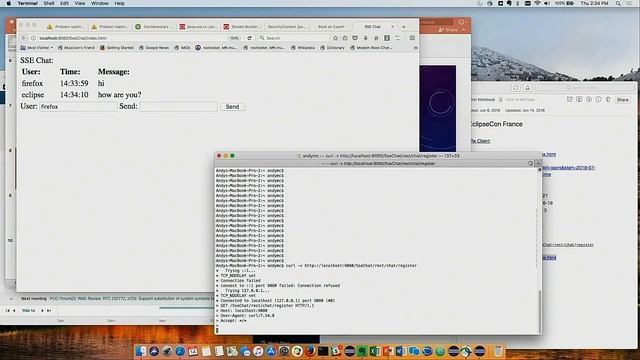This screenshot has height=360, width=640.
Task: Expand the Next meeting chevron in PowerPoint
Action: (x=11, y=298)
